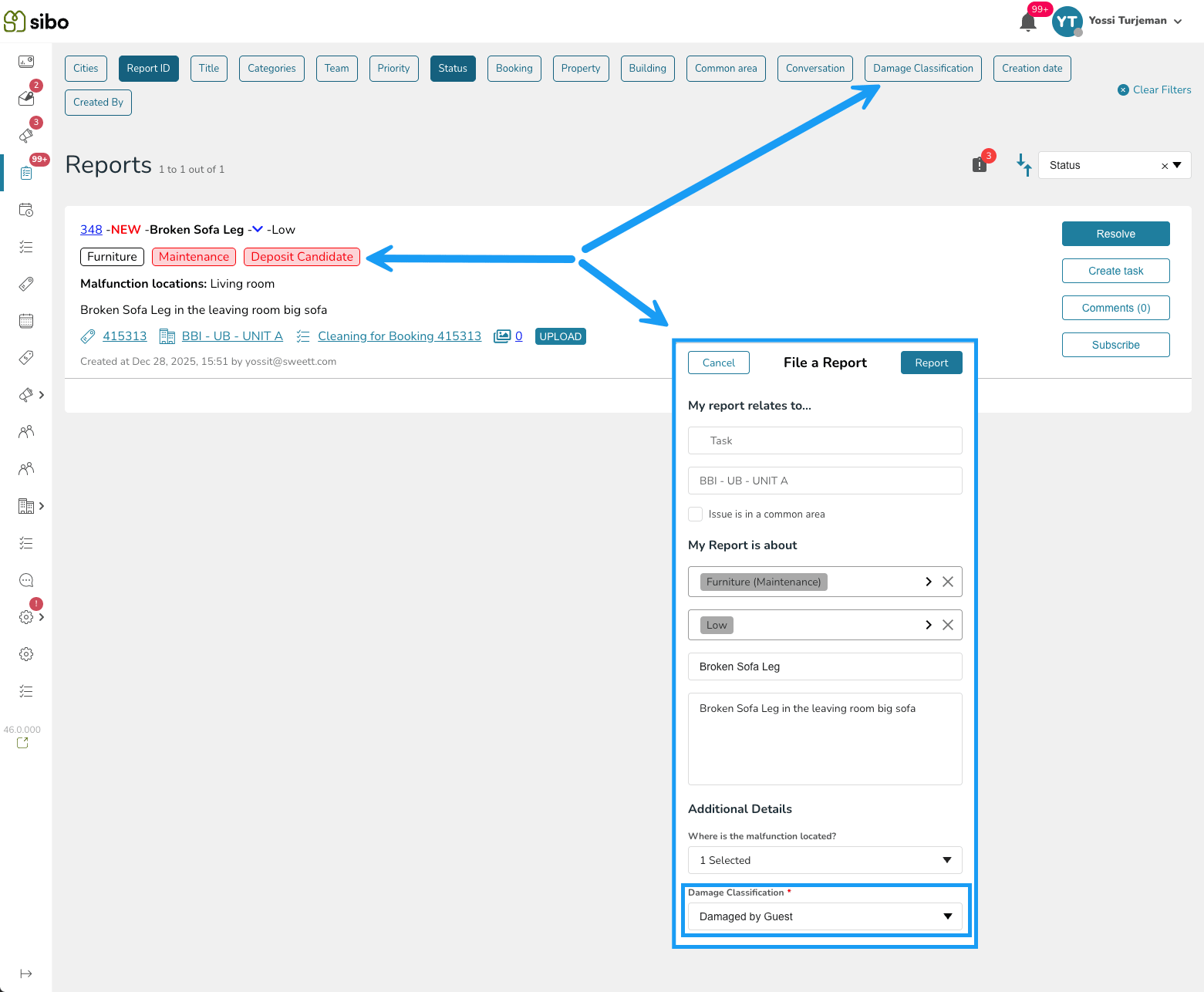Viewport: 1204px width, 992px height.
Task: Open the notification bell
Action: [x=1028, y=22]
